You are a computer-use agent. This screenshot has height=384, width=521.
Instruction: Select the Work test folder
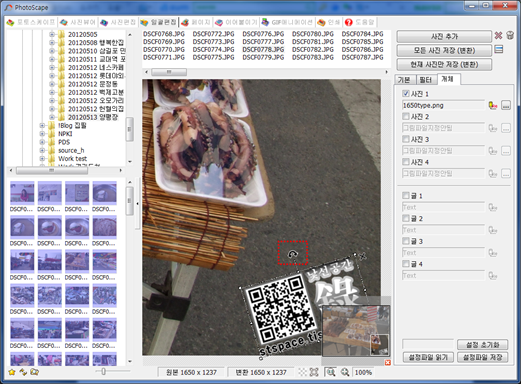click(72, 159)
